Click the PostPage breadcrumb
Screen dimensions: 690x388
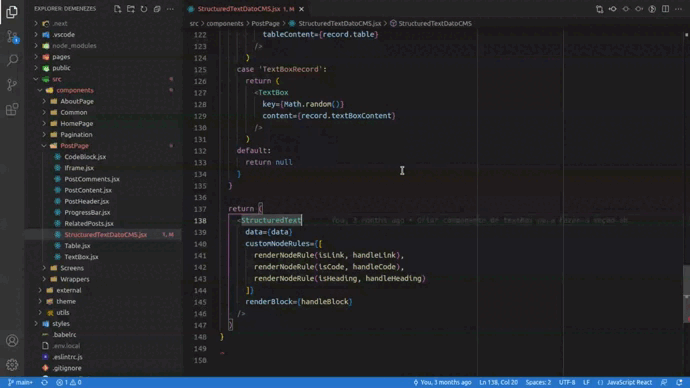tap(265, 23)
